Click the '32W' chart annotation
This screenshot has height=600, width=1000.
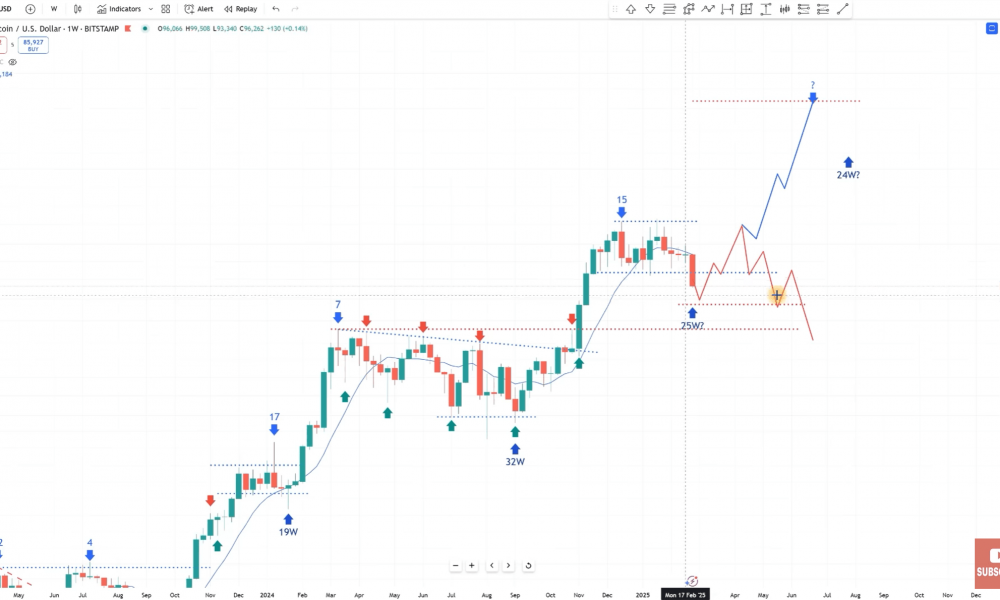pyautogui.click(x=515, y=462)
